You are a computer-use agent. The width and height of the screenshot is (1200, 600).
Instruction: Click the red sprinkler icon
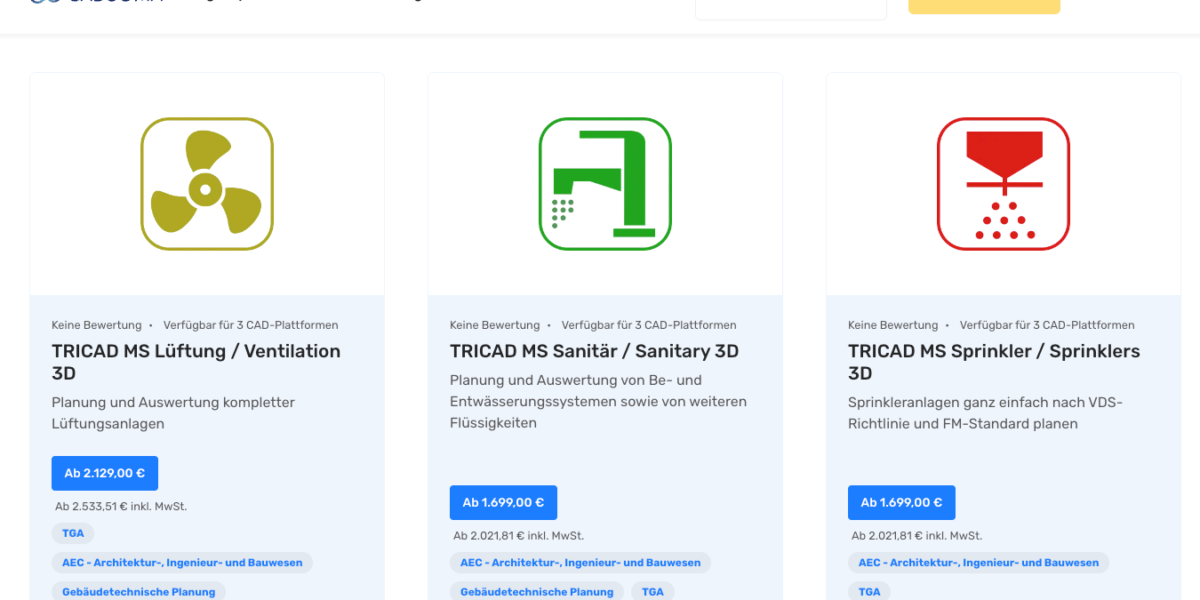pos(1003,184)
